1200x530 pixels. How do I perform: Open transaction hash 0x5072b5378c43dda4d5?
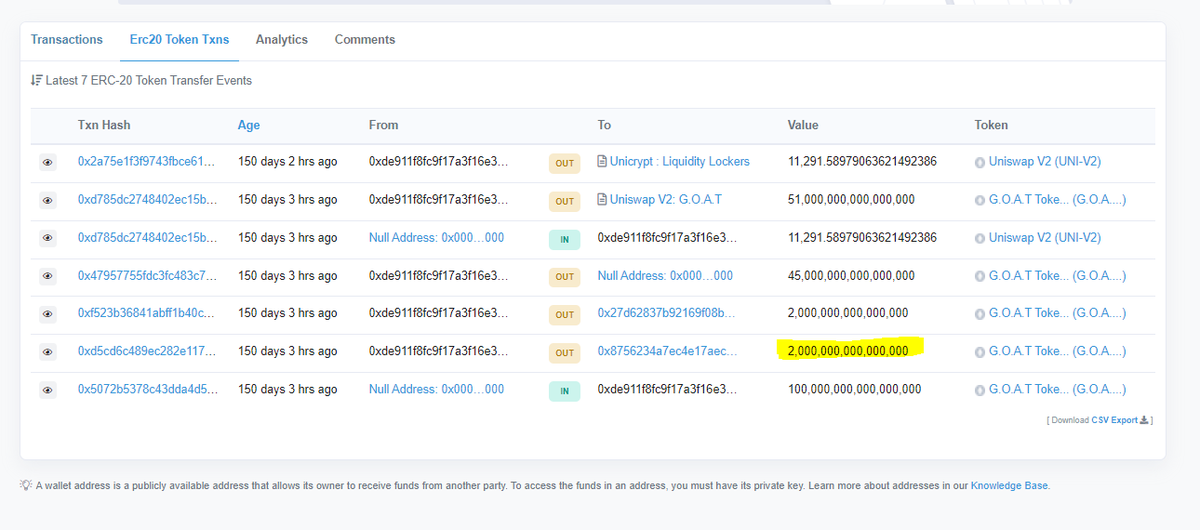(x=147, y=389)
